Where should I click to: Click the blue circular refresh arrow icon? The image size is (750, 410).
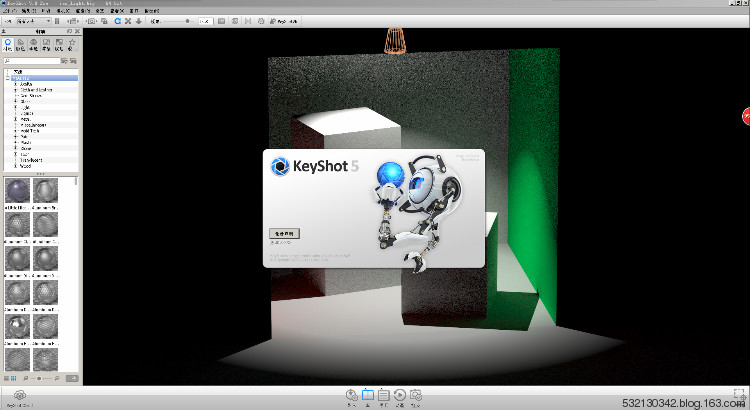117,21
